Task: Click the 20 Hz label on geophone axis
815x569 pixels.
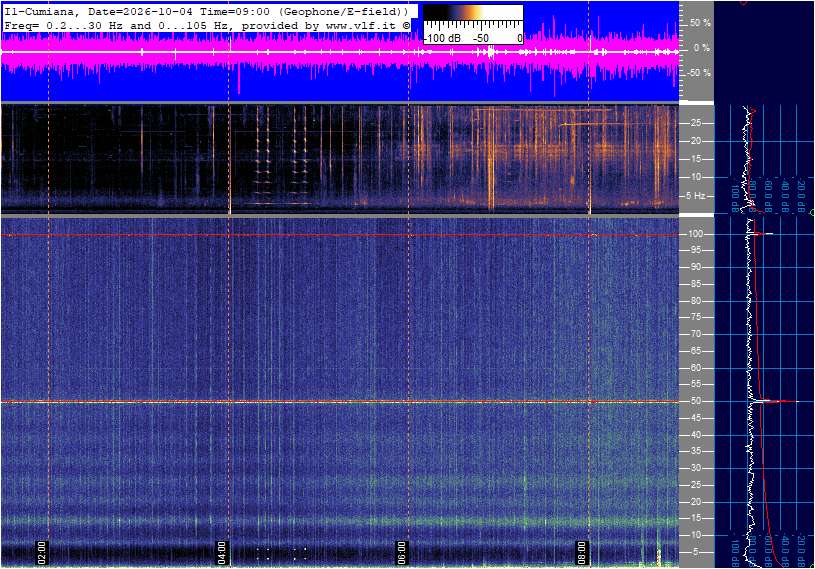Action: pos(695,141)
